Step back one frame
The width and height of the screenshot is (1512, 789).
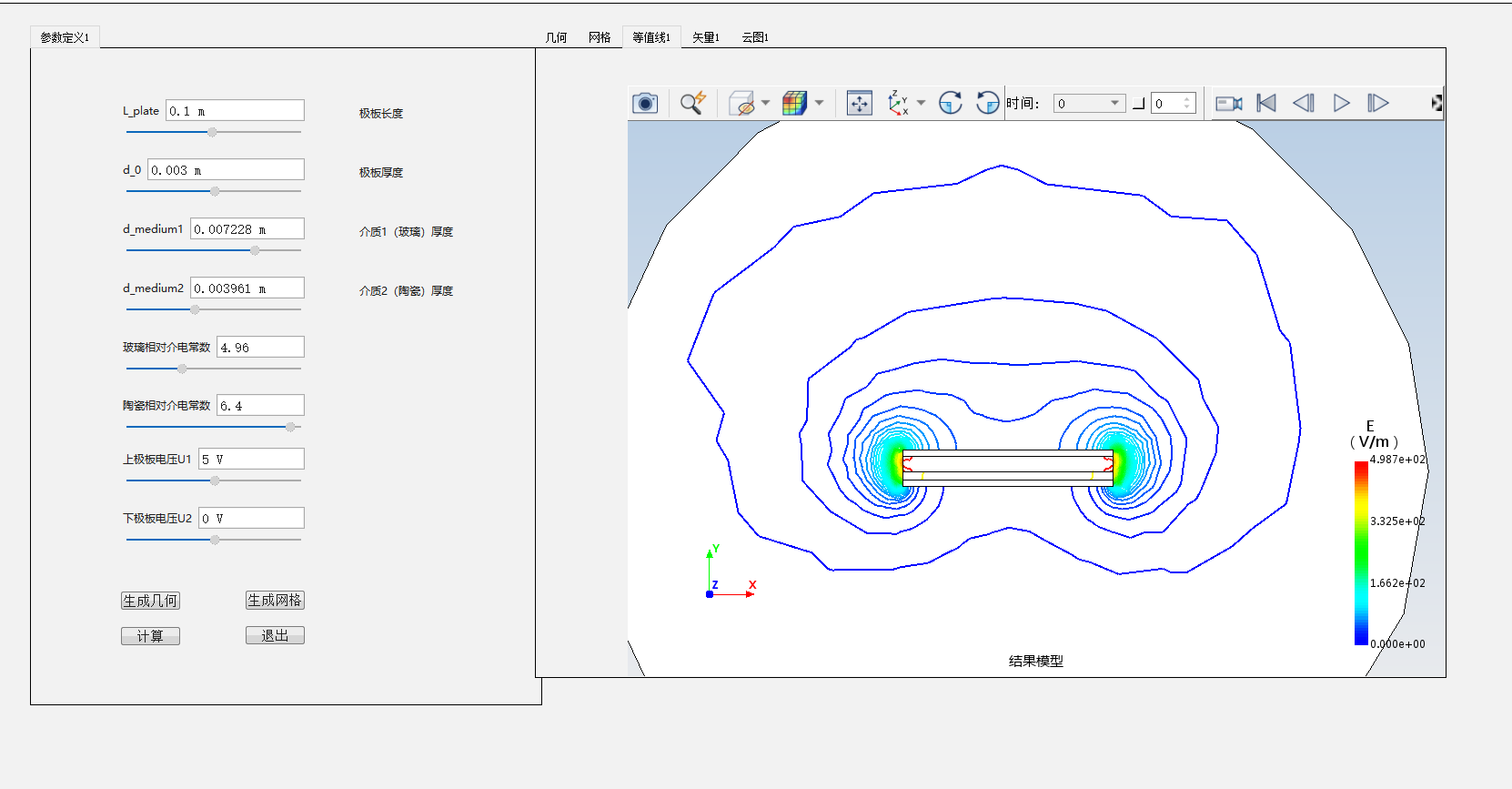coord(1304,103)
